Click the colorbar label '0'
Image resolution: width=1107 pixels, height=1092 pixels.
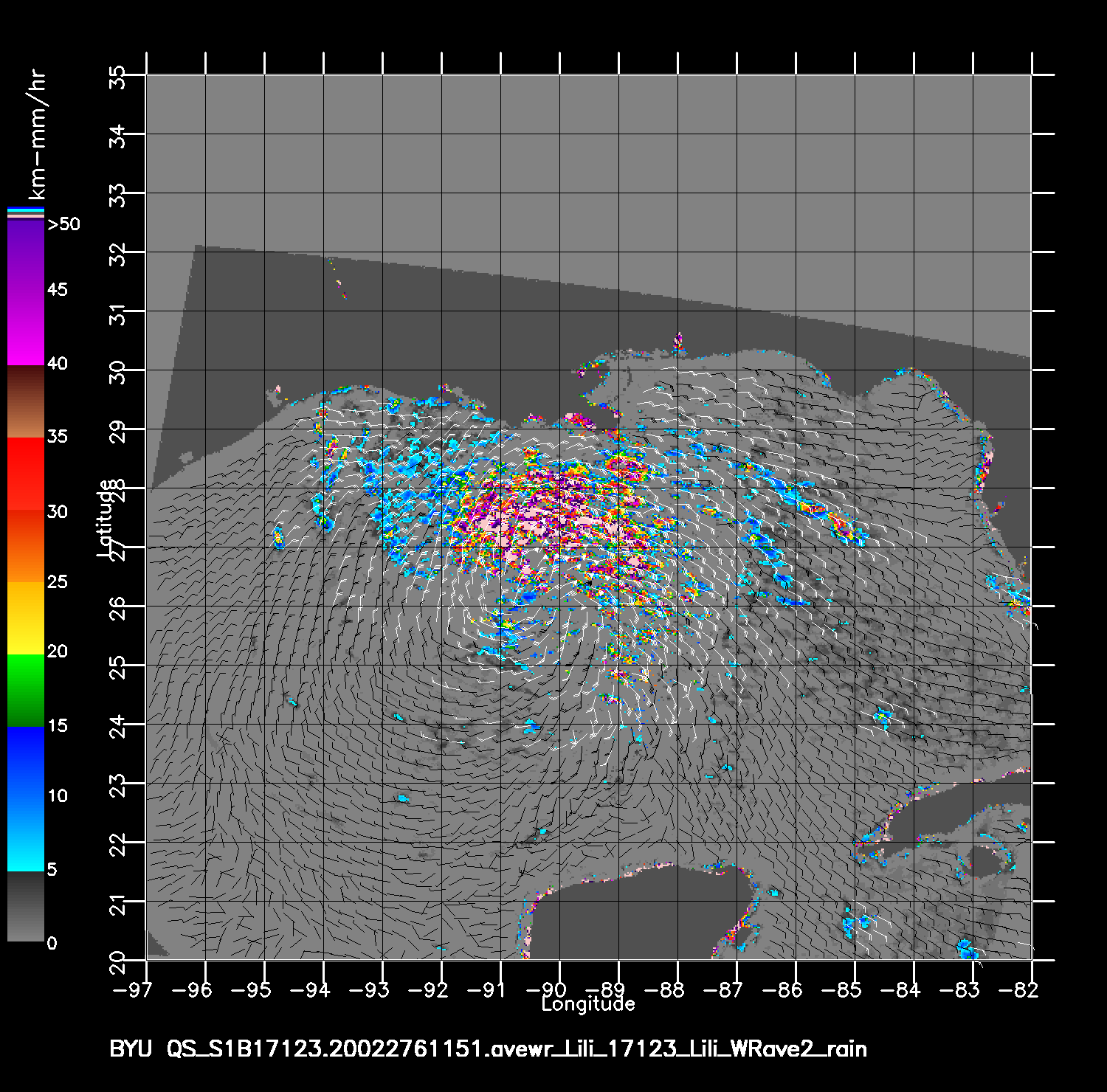coord(52,943)
